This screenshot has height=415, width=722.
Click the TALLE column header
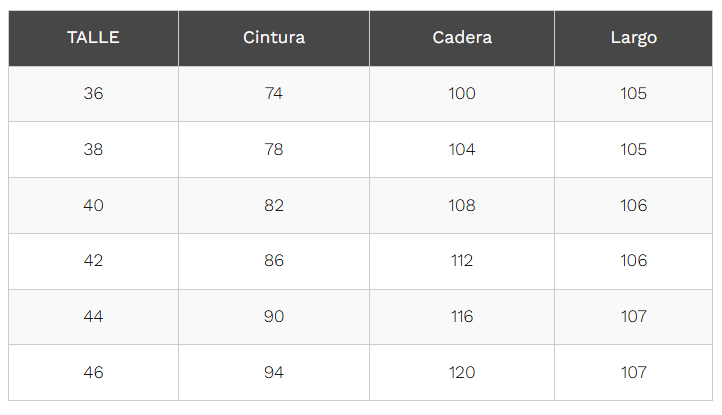(x=93, y=38)
